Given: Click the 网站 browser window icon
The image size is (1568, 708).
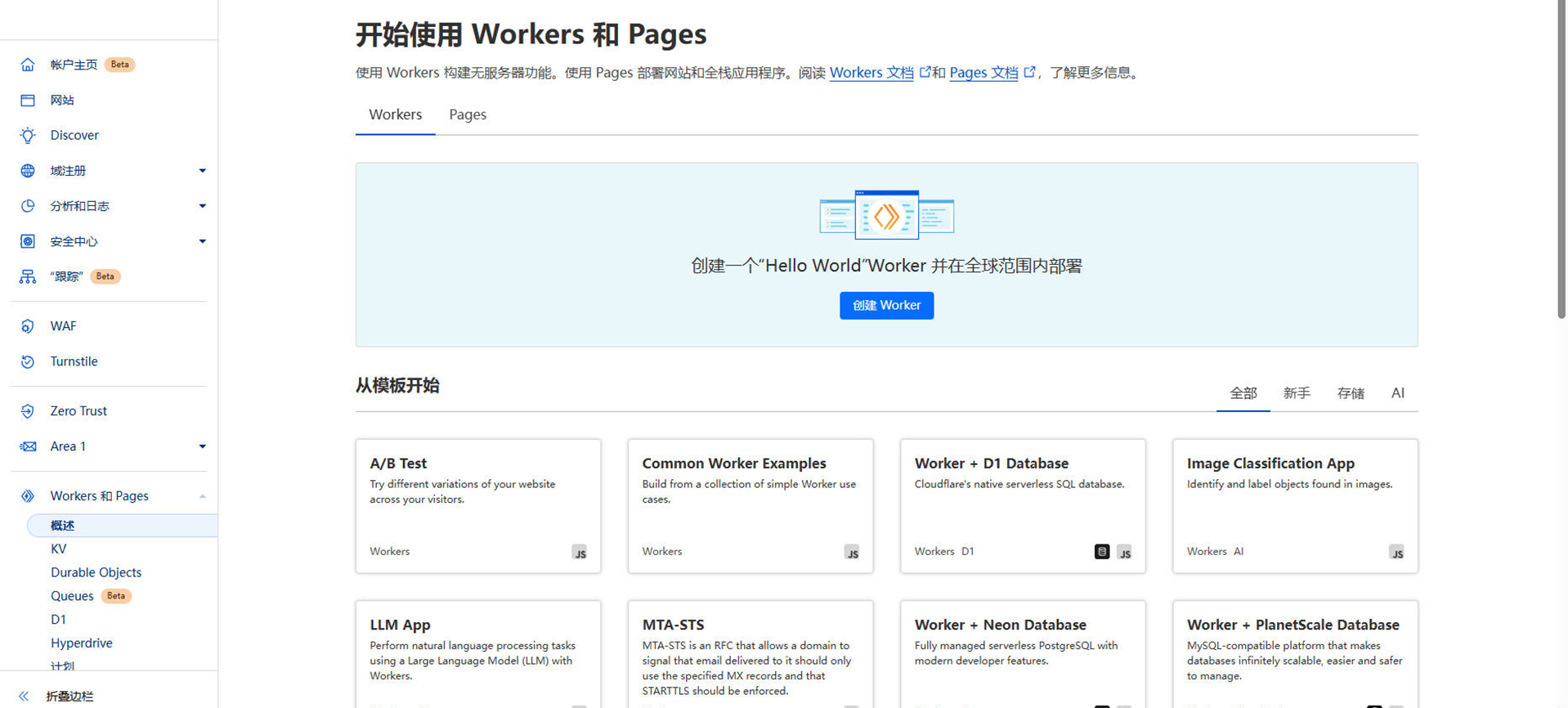Looking at the screenshot, I should click(28, 100).
